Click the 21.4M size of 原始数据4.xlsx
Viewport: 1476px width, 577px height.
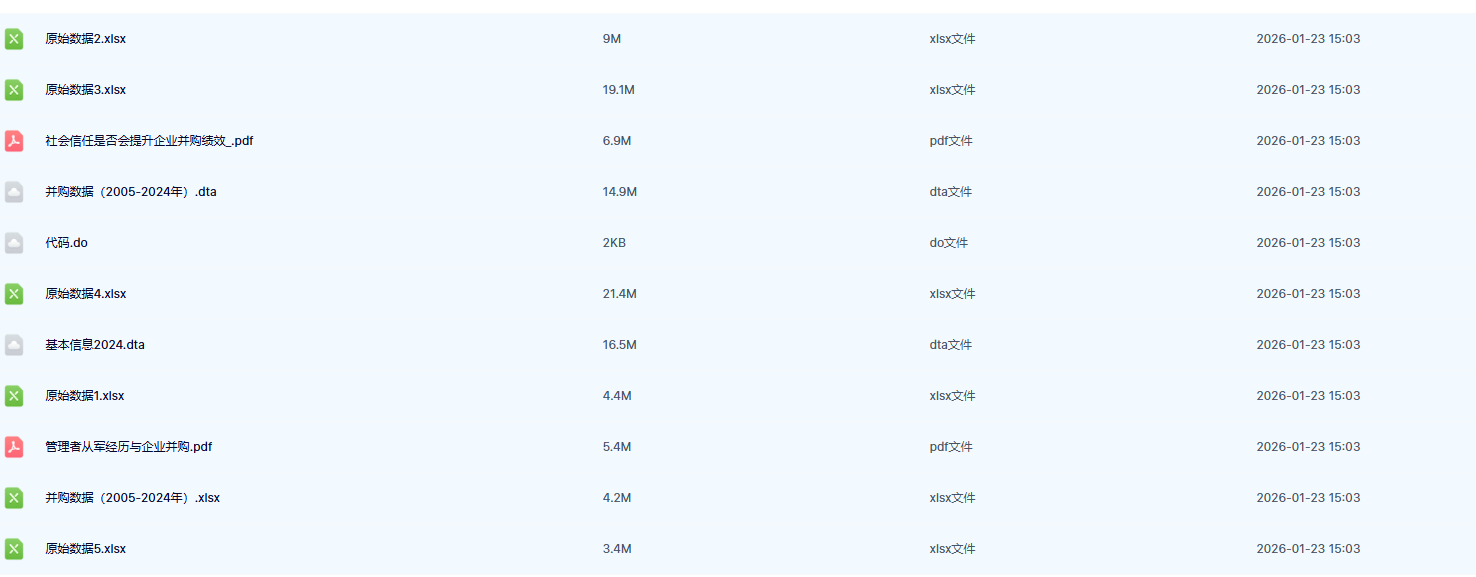pyautogui.click(x=619, y=294)
